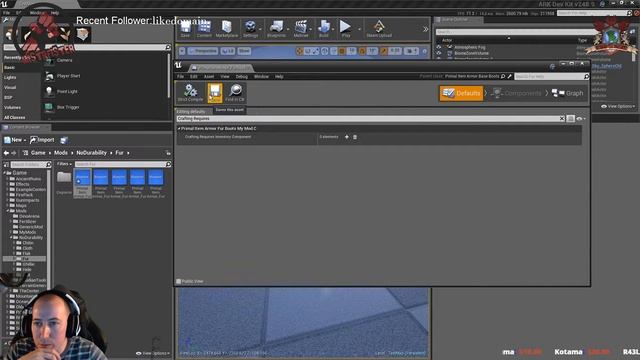Edit the parent class with the pencil icon
The width and height of the screenshot is (640, 360).
click(x=509, y=76)
